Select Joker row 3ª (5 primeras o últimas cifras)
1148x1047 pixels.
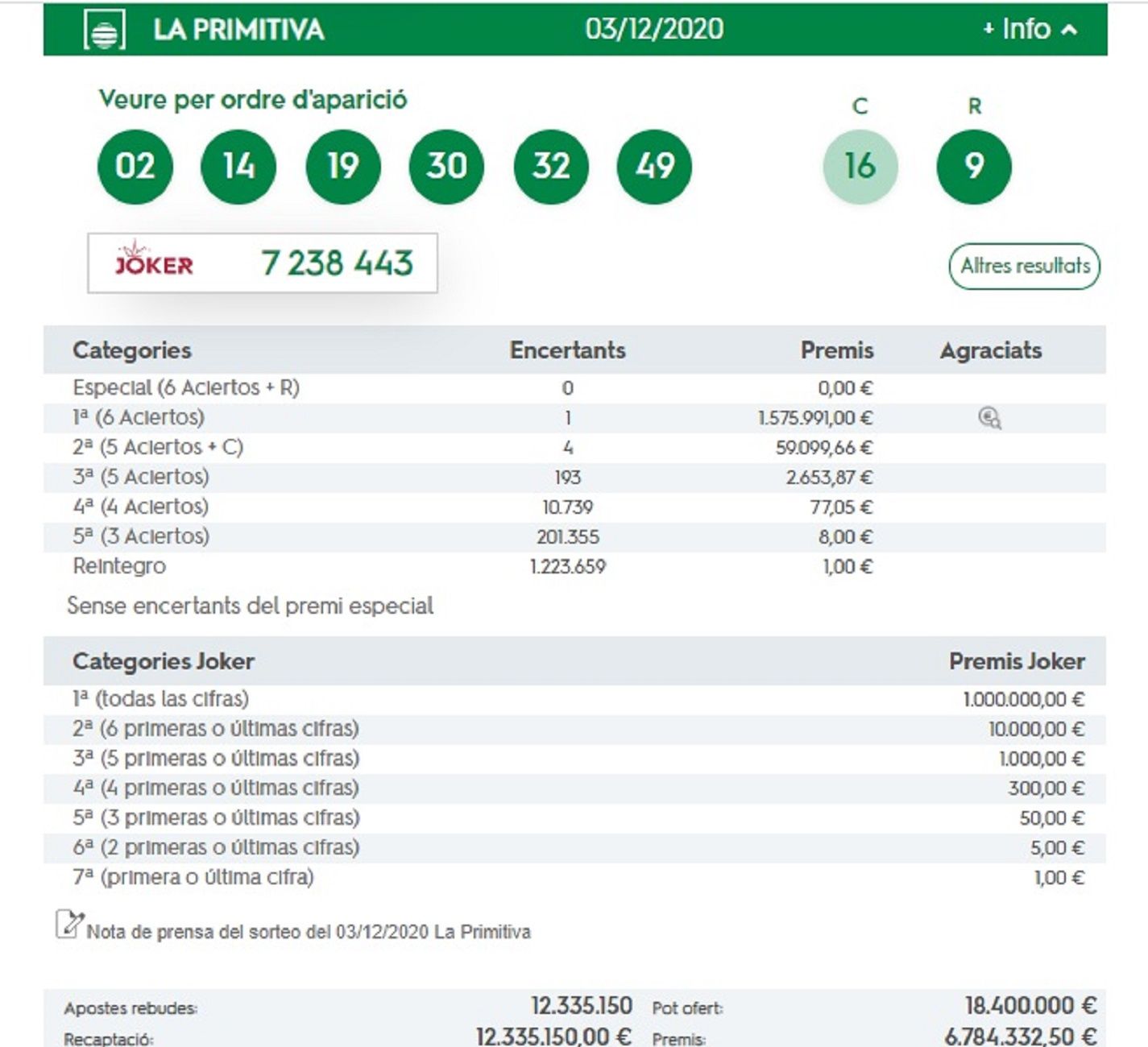pyautogui.click(x=574, y=759)
